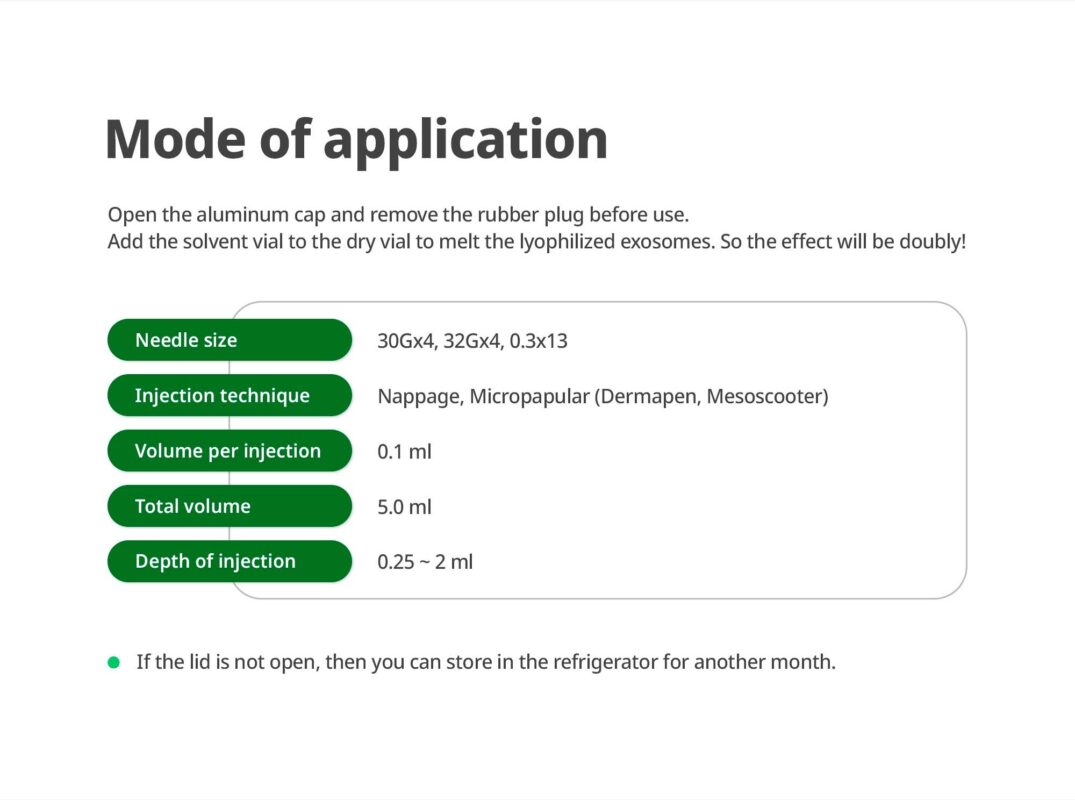Select the "Volume per injection" label
The width and height of the screenshot is (1075, 800).
(x=229, y=451)
